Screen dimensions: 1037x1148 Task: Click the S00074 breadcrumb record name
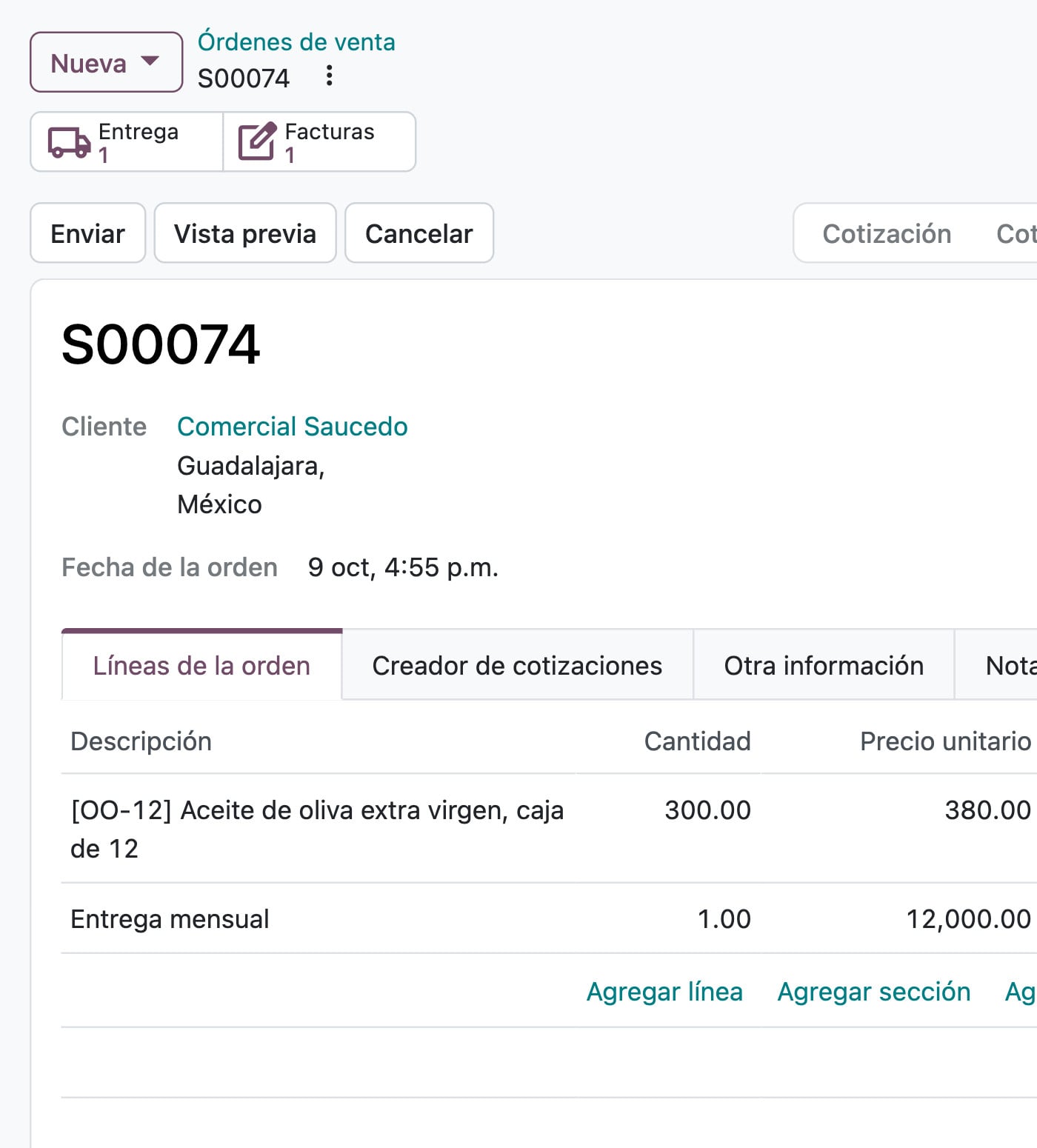click(x=244, y=78)
